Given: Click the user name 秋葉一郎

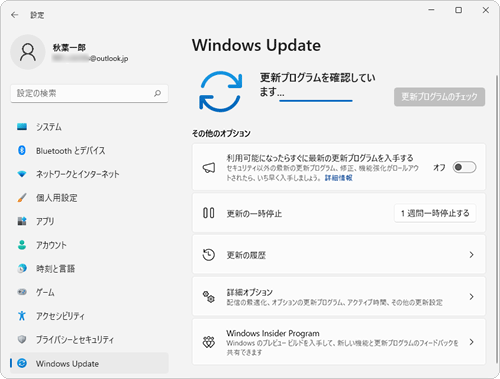Looking at the screenshot, I should click(69, 48).
